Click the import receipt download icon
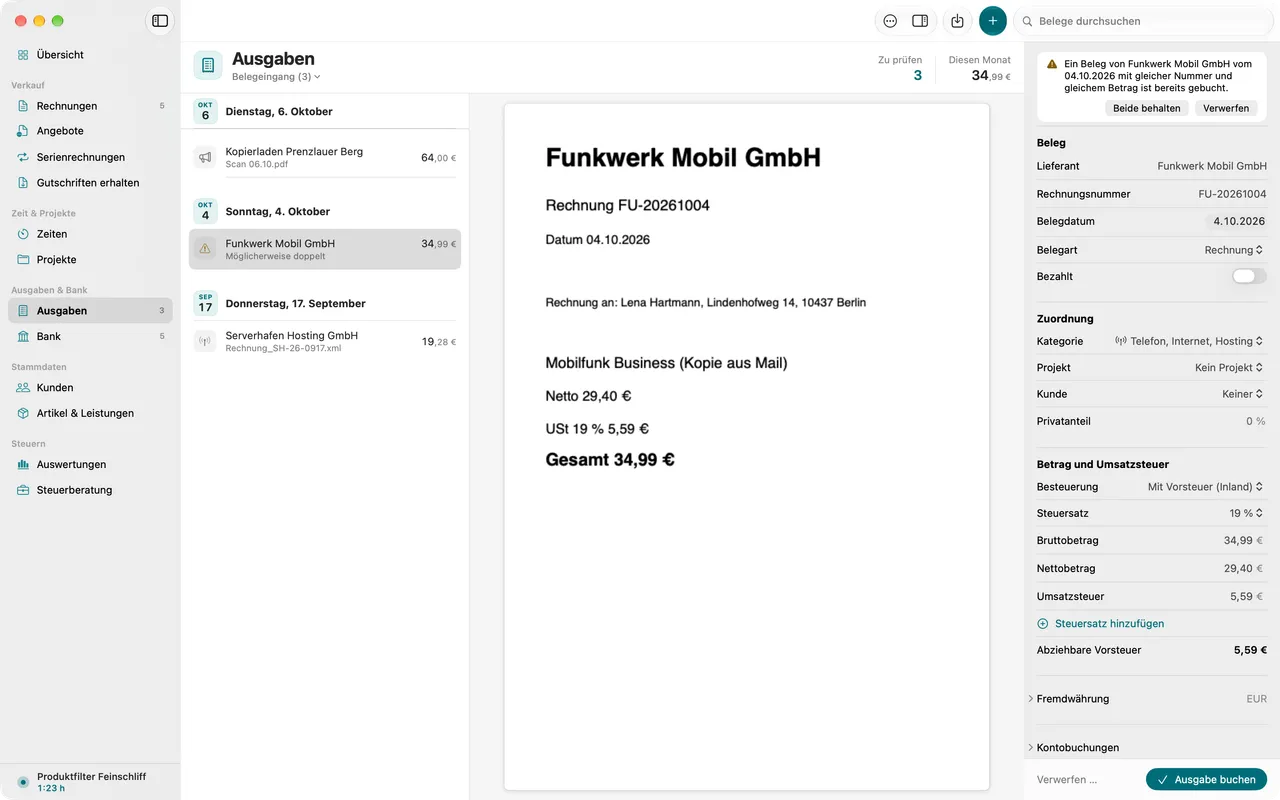This screenshot has height=800, width=1280. point(957,21)
